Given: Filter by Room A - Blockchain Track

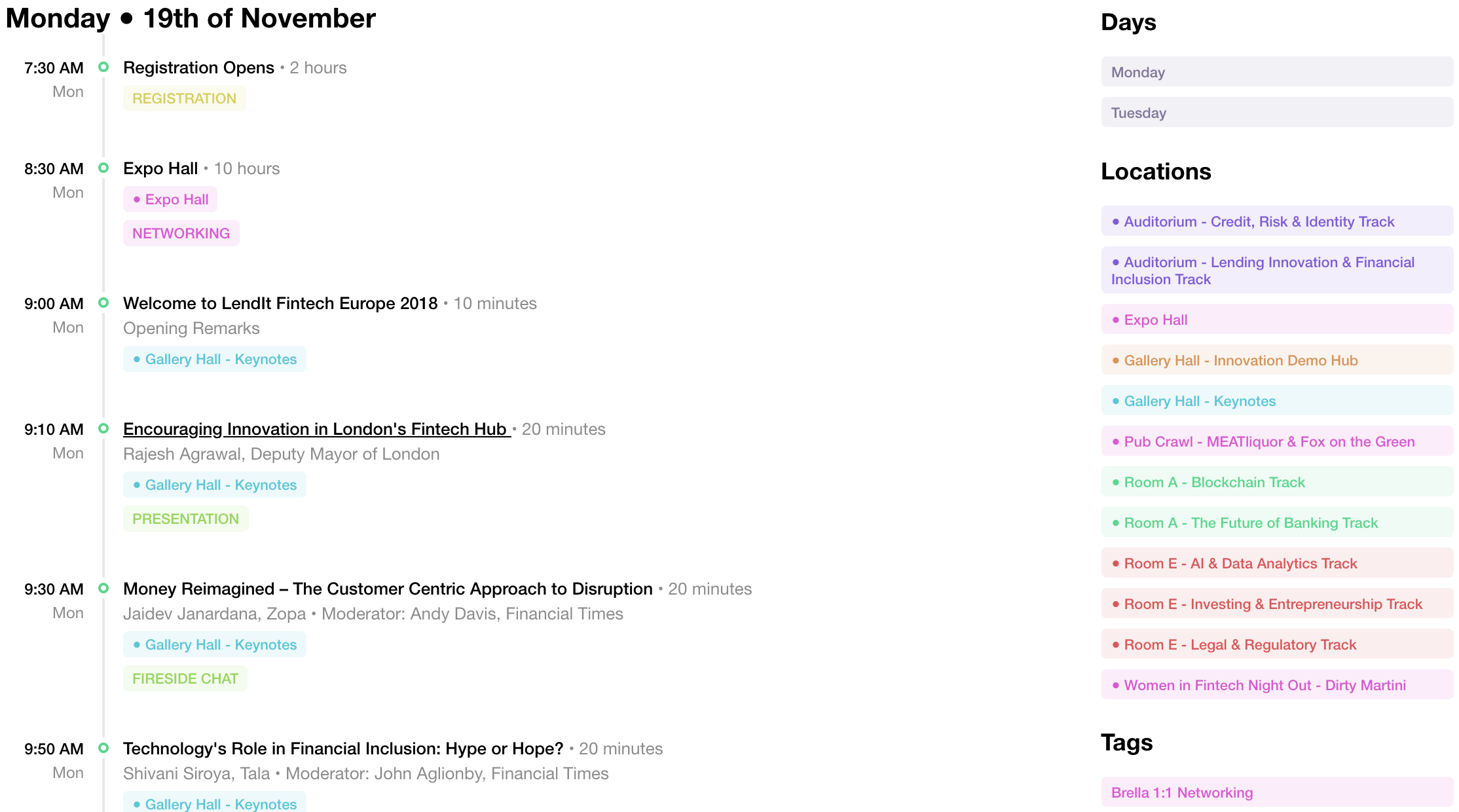Looking at the screenshot, I should click(x=1277, y=482).
